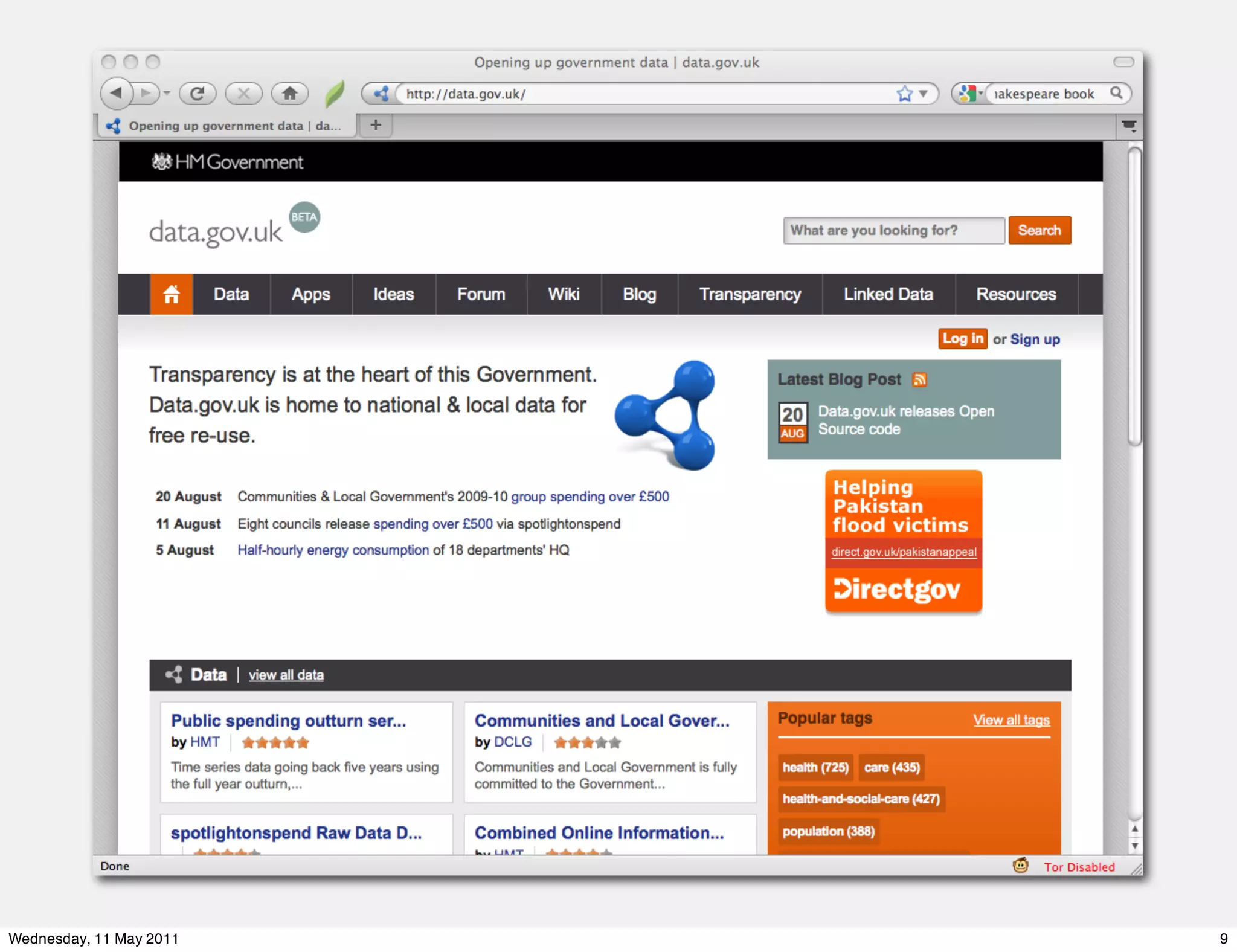The height and width of the screenshot is (952, 1237).
Task: Select the Linked Data navigation item
Action: pyautogui.click(x=888, y=294)
